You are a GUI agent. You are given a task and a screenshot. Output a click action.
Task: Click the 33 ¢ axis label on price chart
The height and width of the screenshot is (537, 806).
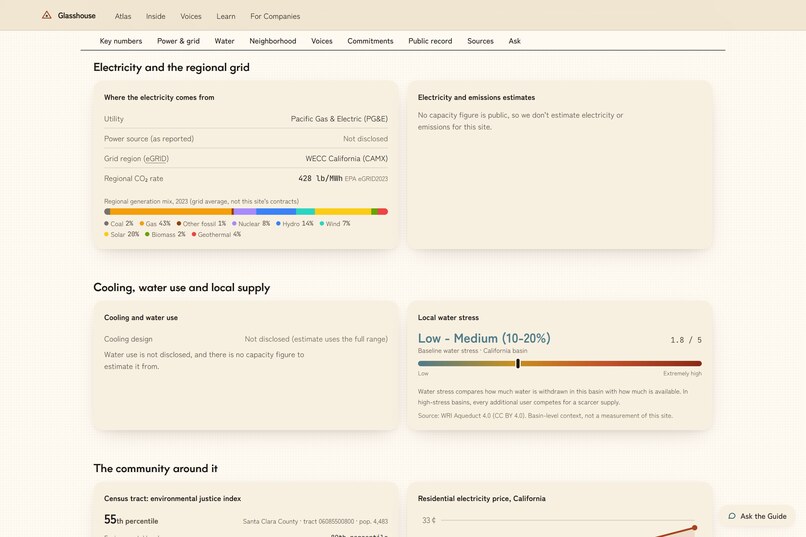(x=429, y=520)
